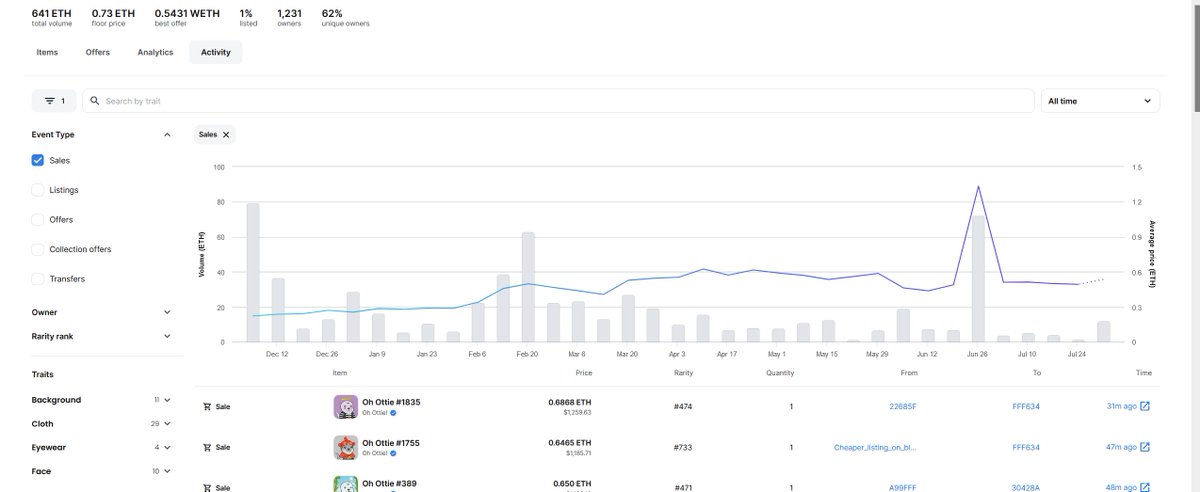Open Oh Ottie #1835 thumbnail
This screenshot has height=492, width=1200.
pyautogui.click(x=345, y=407)
